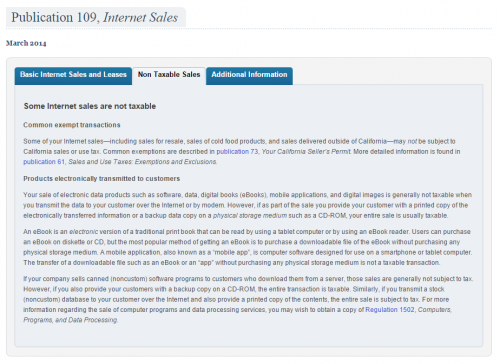Follow the Regulation 1502 link
Screen dimensions: 500x364
390,310
